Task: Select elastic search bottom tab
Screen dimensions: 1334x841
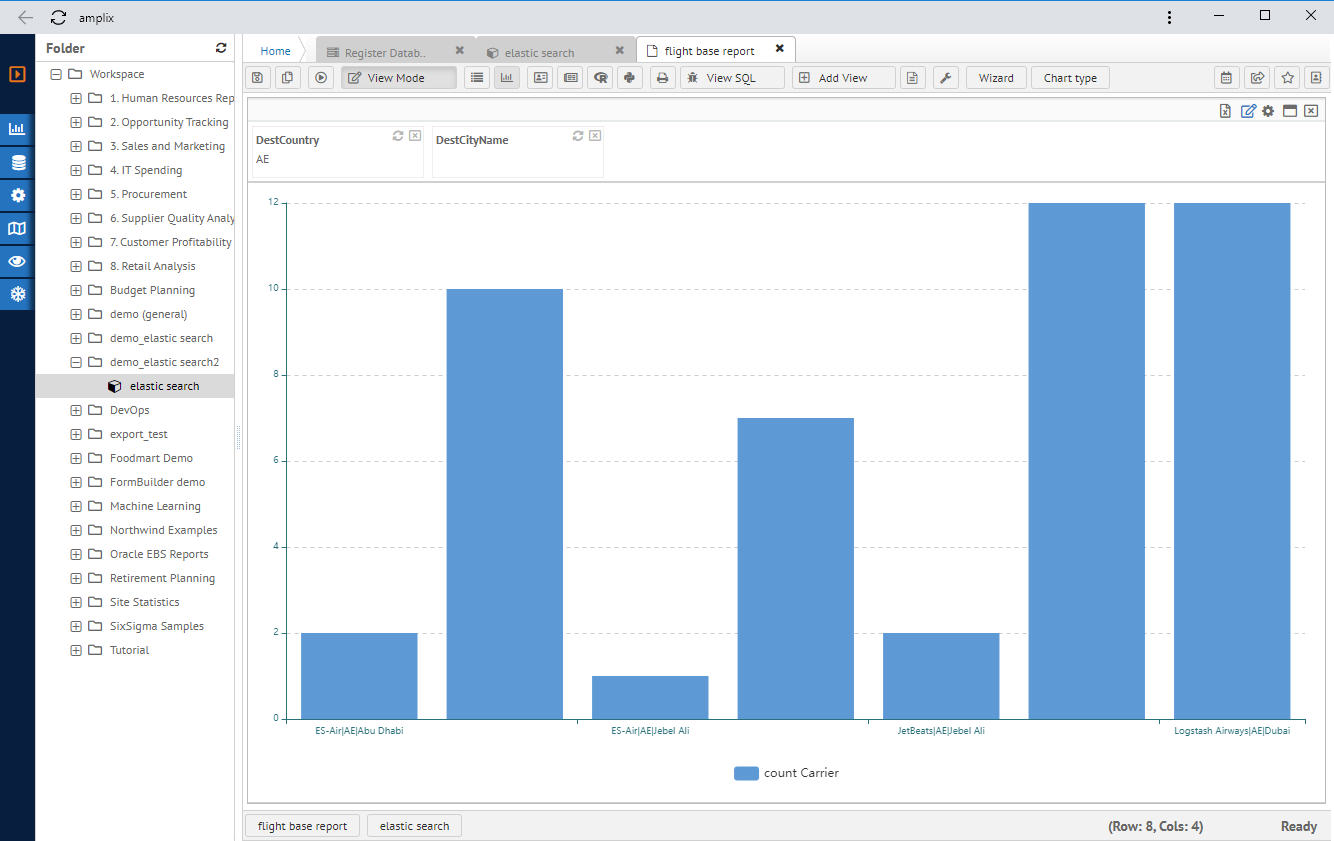Action: pos(414,826)
